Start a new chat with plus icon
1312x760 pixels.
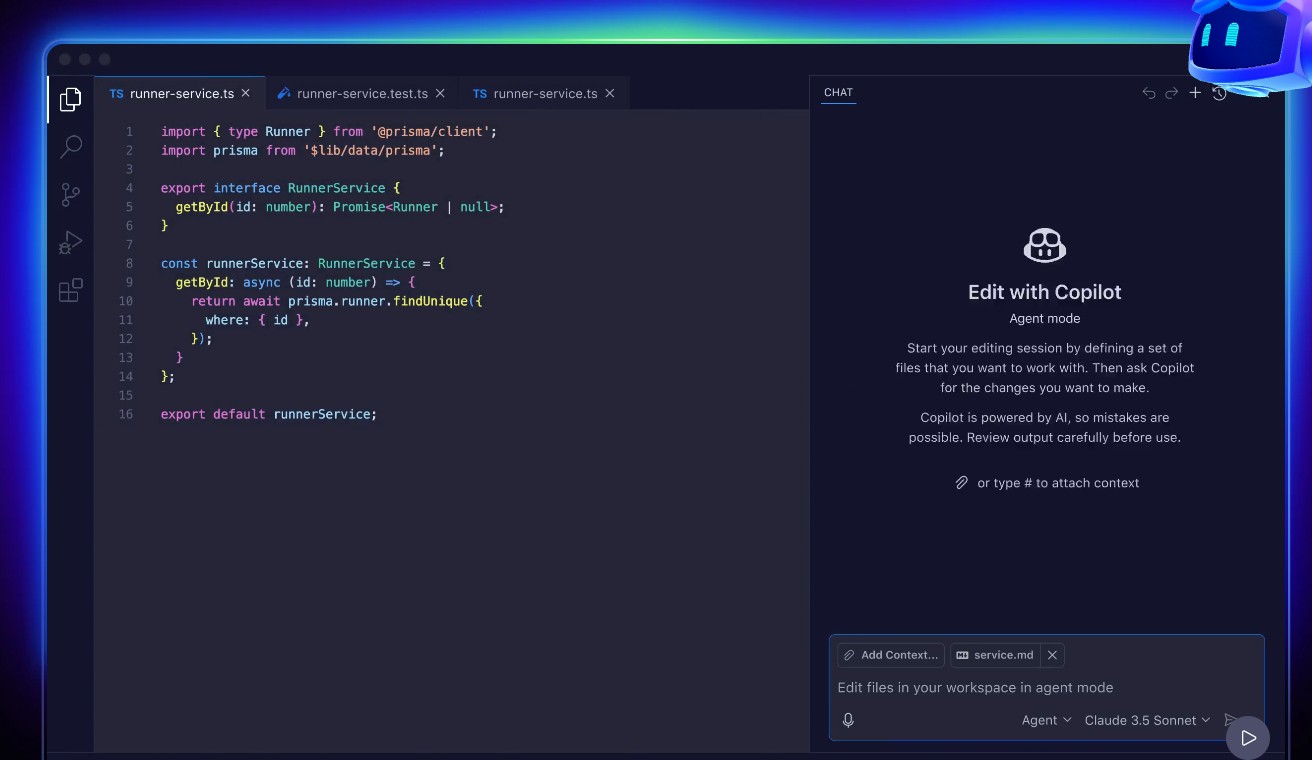(1195, 93)
